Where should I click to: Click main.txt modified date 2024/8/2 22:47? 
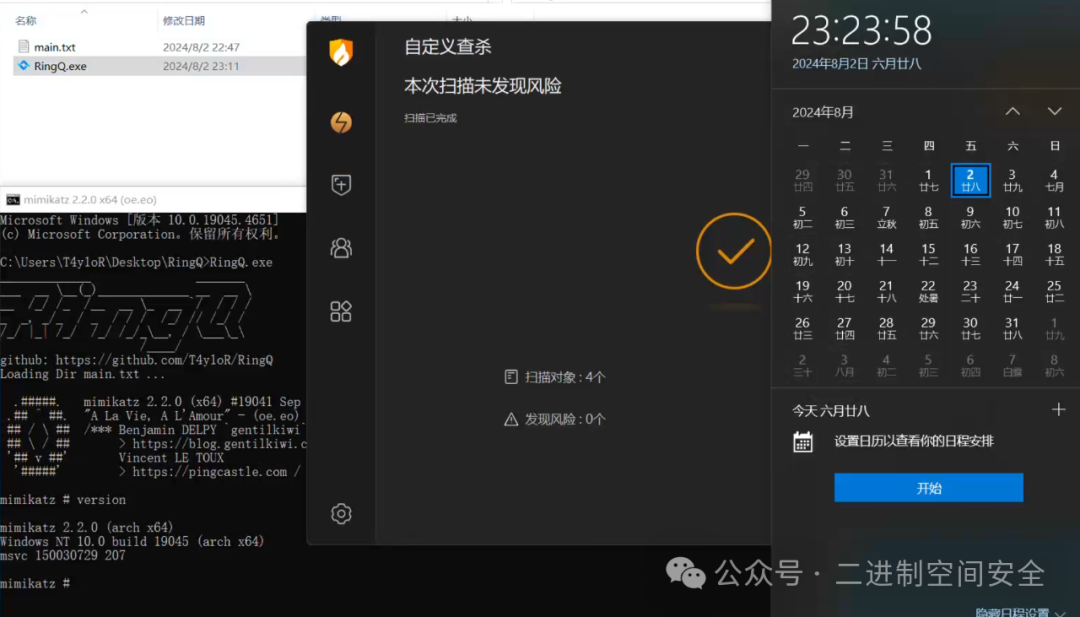pyautogui.click(x=201, y=47)
